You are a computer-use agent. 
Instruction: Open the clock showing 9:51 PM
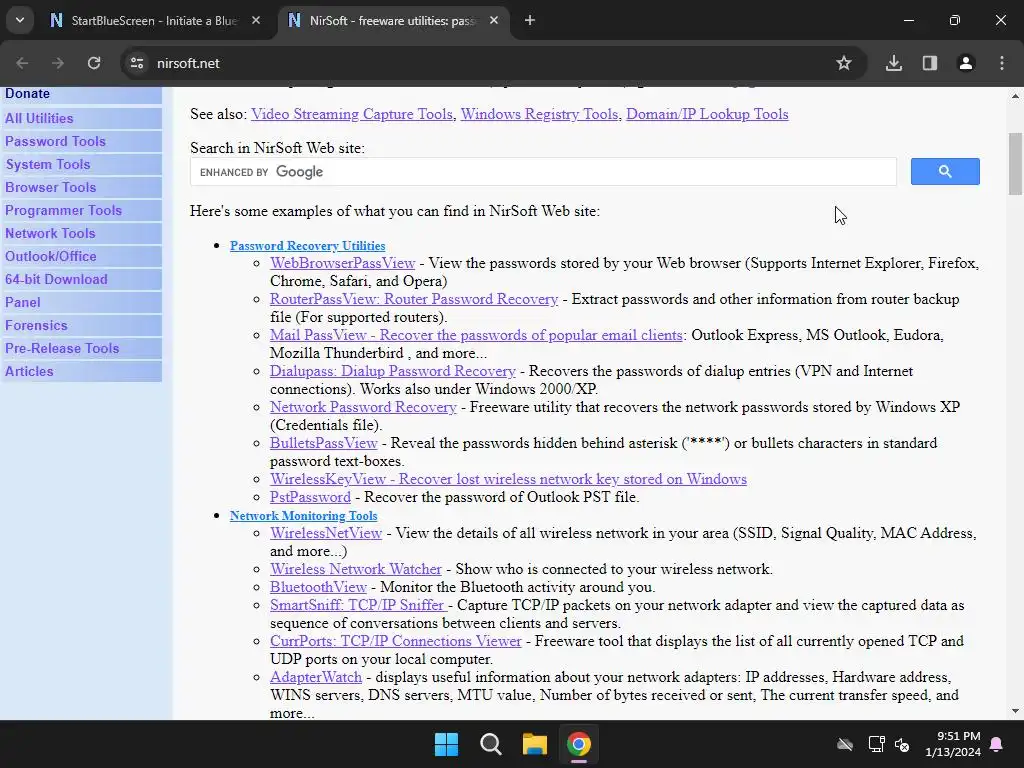click(x=953, y=744)
